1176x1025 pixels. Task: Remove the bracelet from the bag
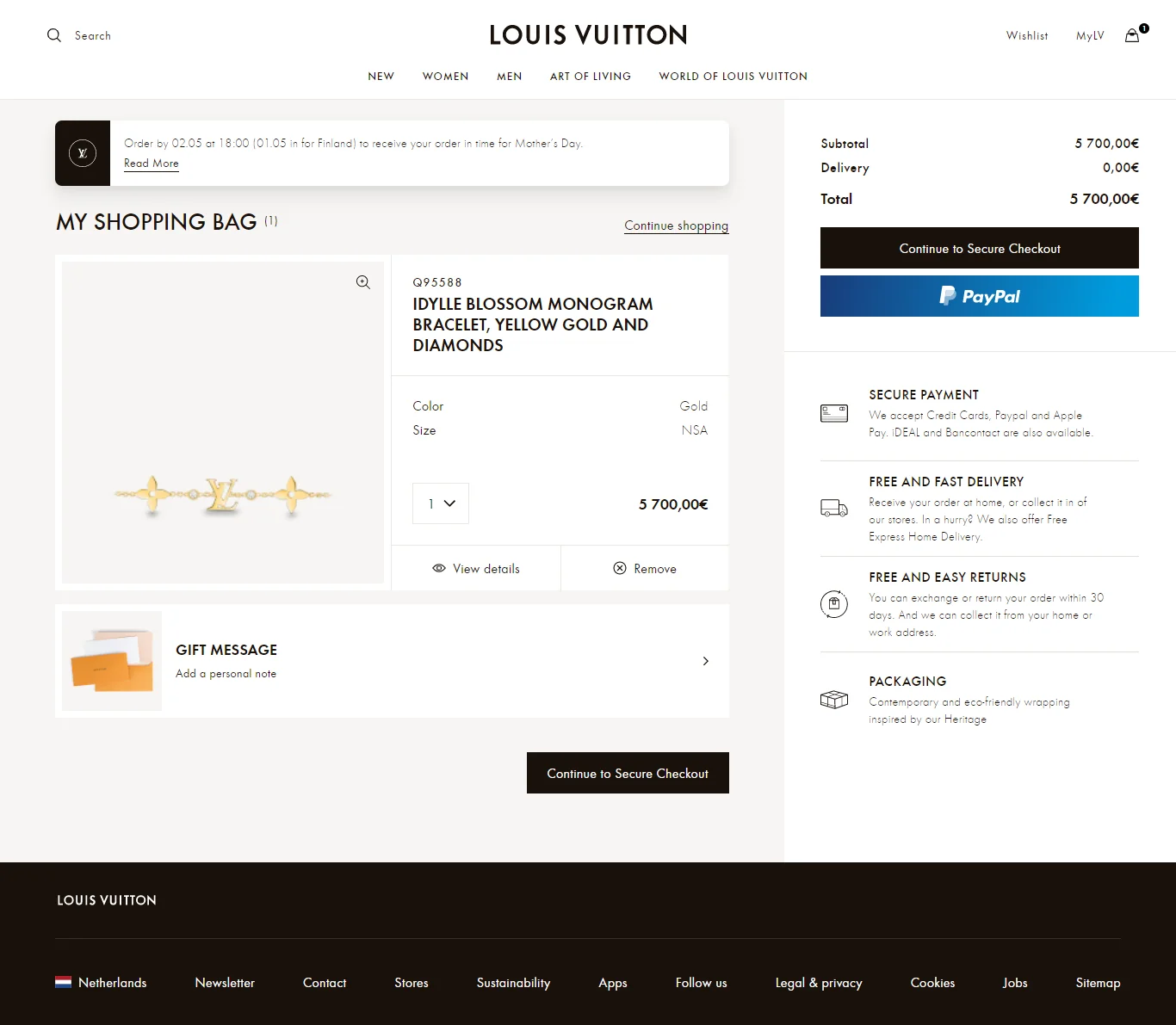click(x=645, y=569)
